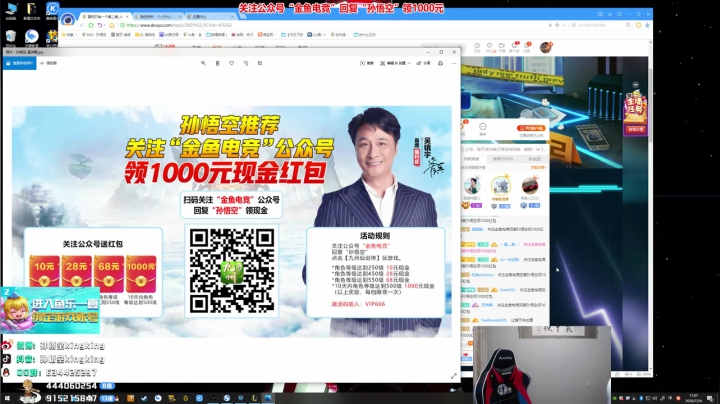This screenshot has height=404, width=720.
Task: Reload the page in the browser
Action: point(91,25)
